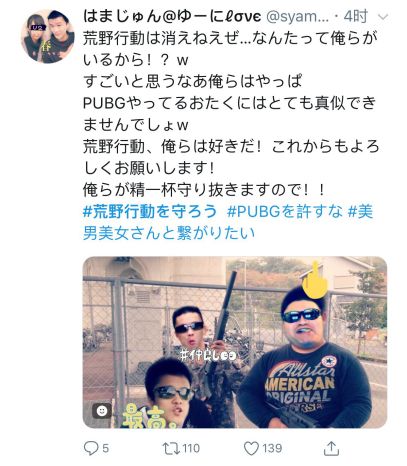Like the tweet with the heart icon
This screenshot has width=407, height=466.
click(x=251, y=448)
